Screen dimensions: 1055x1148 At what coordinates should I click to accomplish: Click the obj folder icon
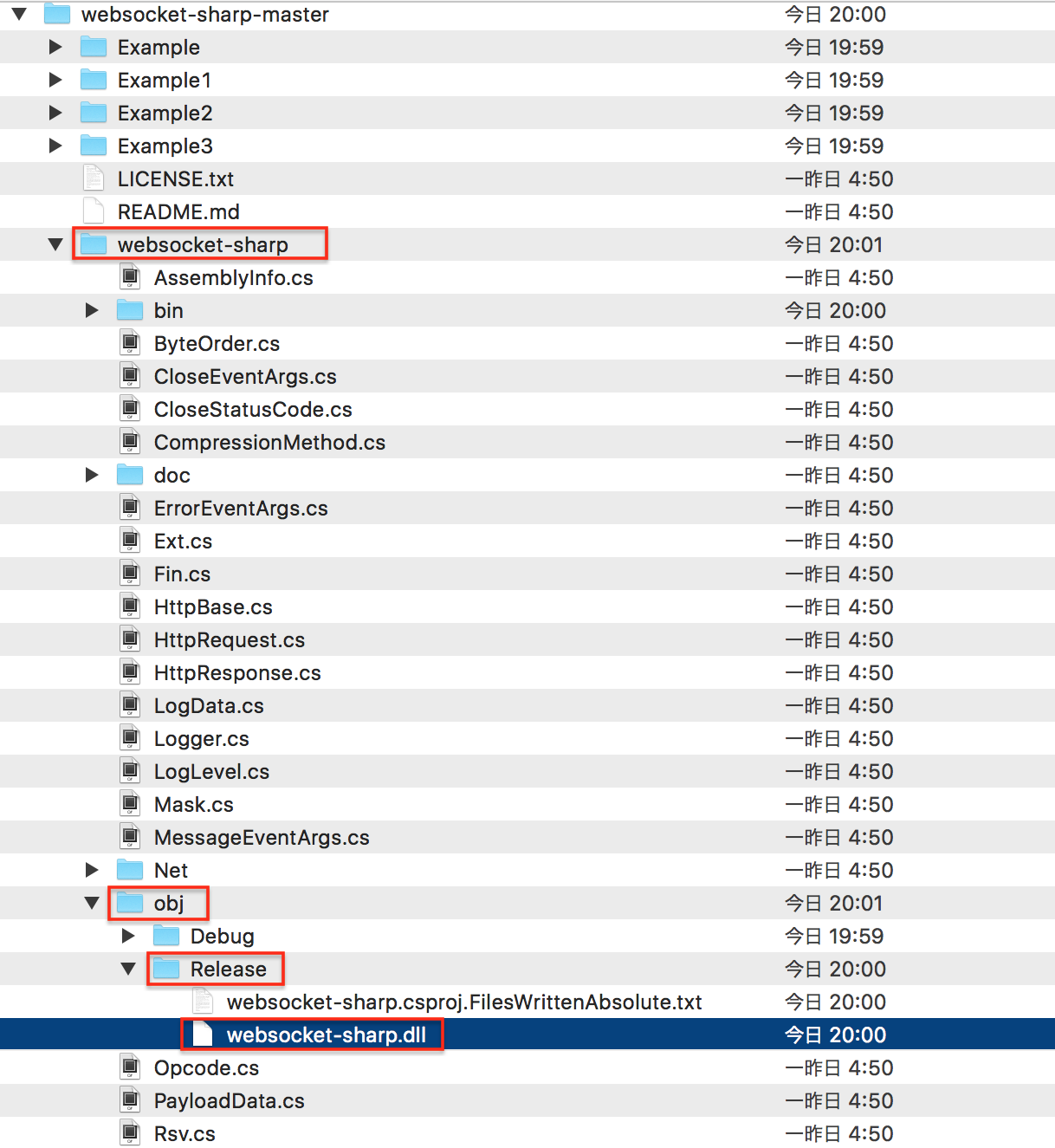coord(129,903)
